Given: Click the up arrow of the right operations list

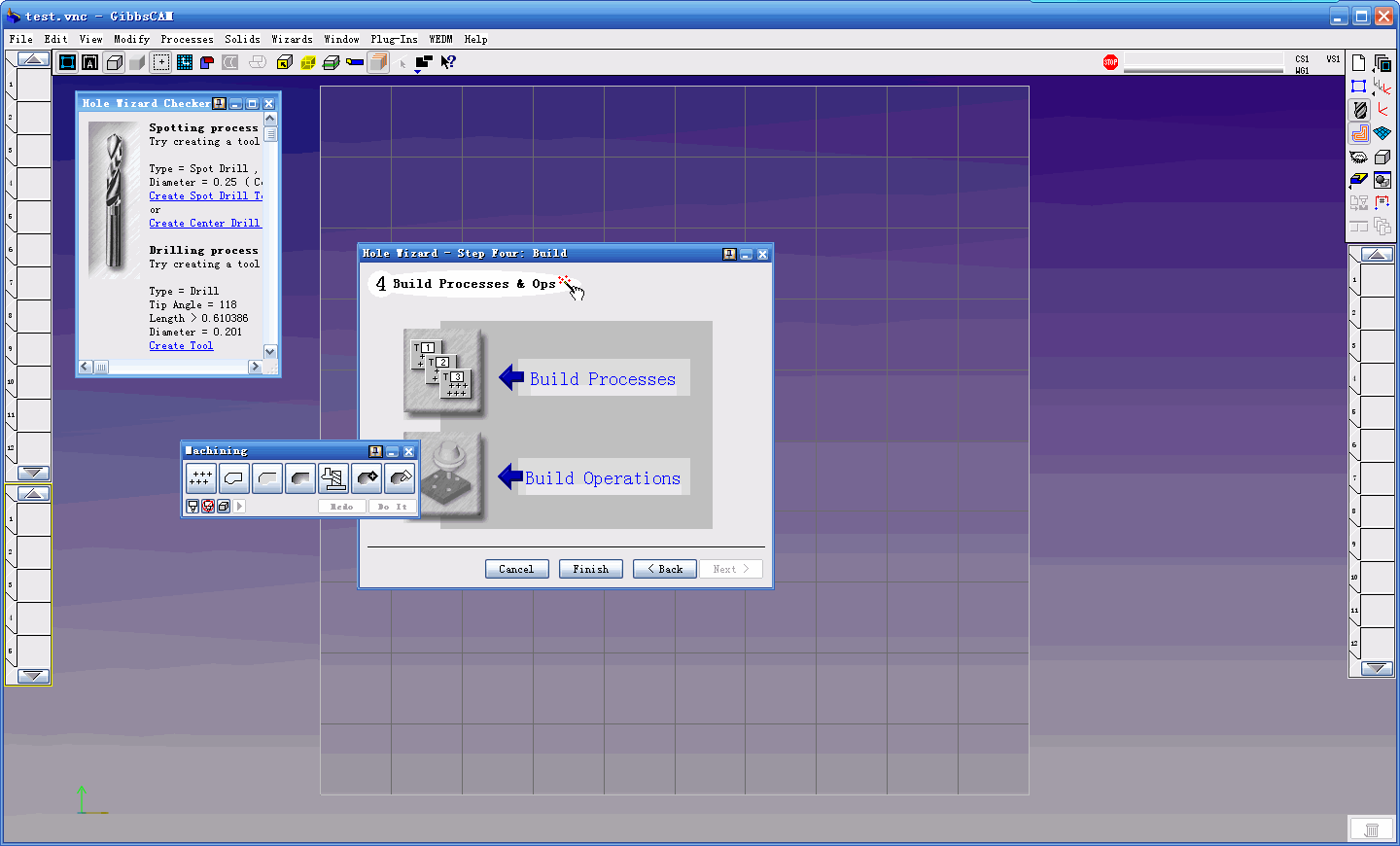Looking at the screenshot, I should click(x=1377, y=254).
